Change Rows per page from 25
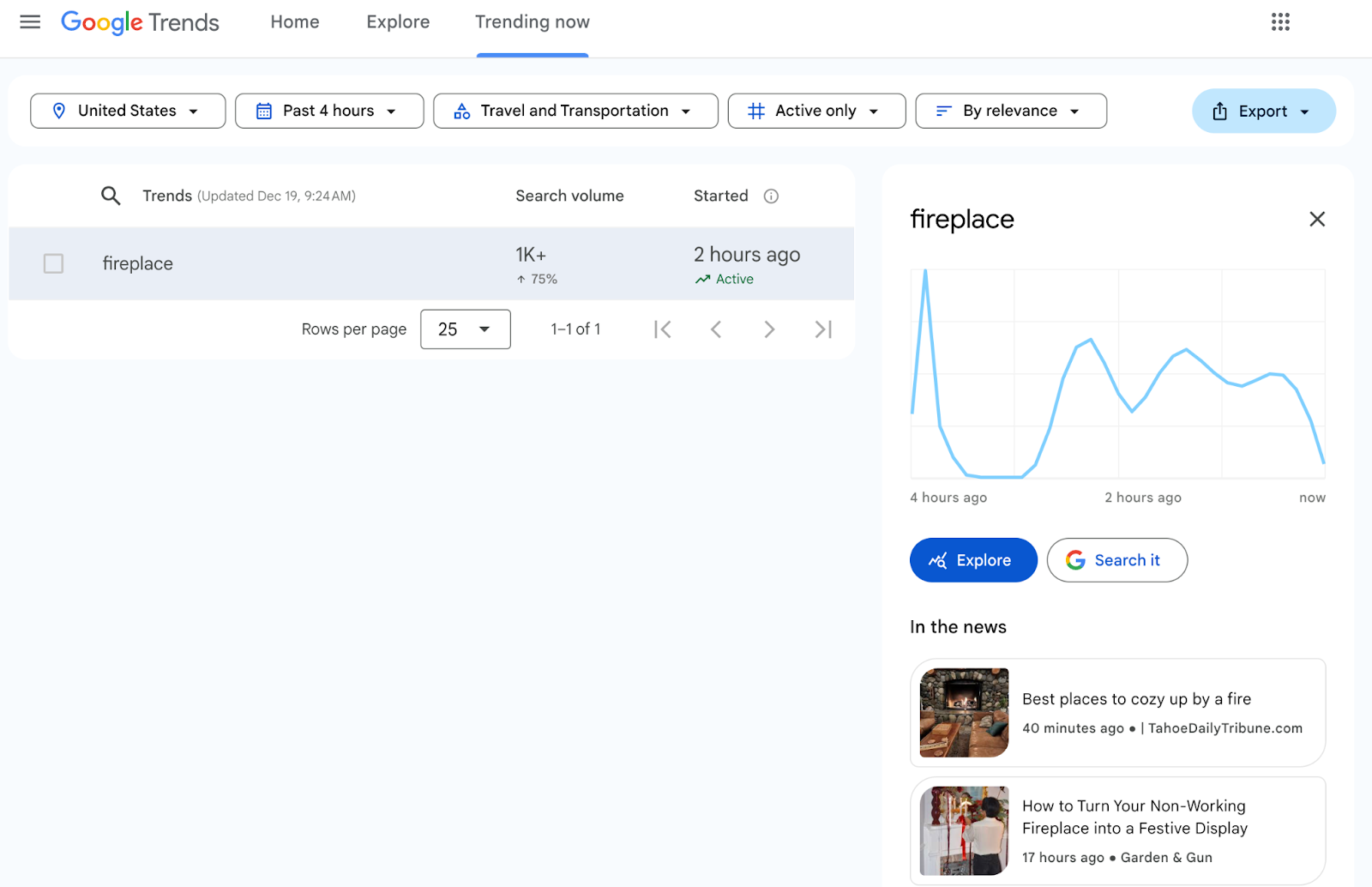 [466, 329]
